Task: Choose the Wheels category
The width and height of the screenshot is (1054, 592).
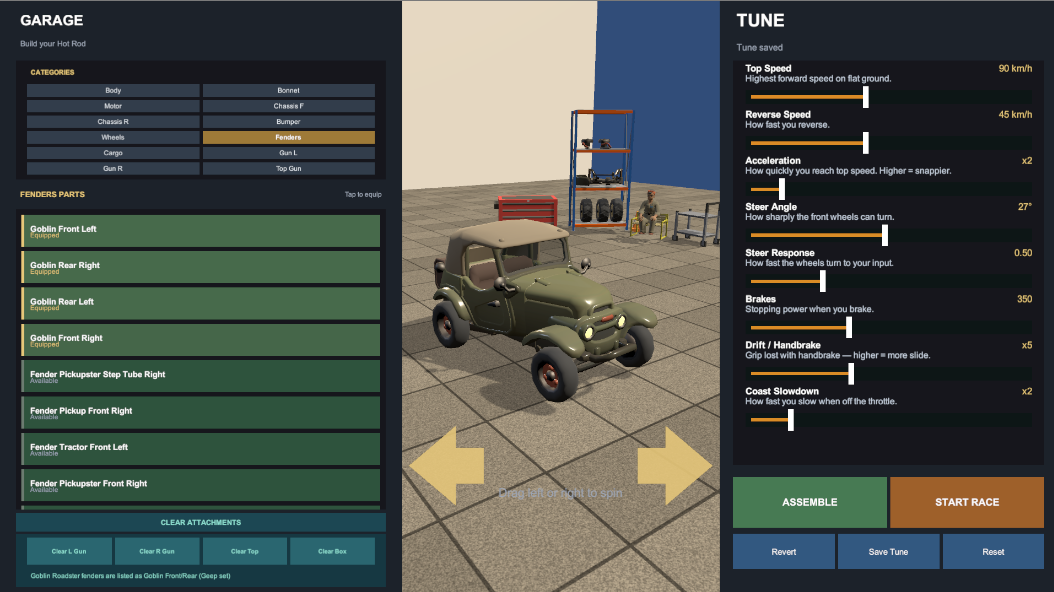Action: (x=113, y=137)
